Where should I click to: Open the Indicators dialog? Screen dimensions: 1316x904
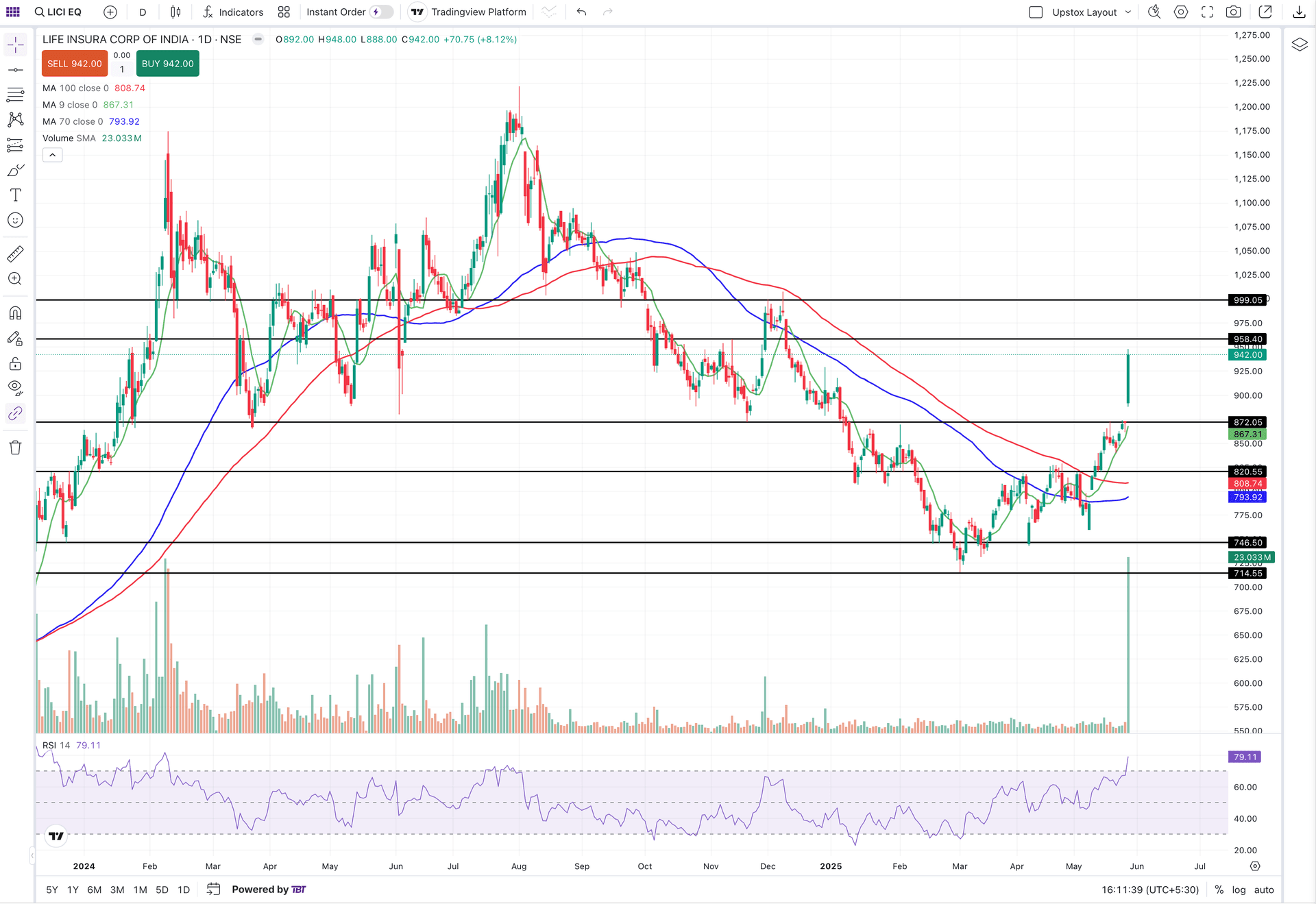[x=233, y=12]
